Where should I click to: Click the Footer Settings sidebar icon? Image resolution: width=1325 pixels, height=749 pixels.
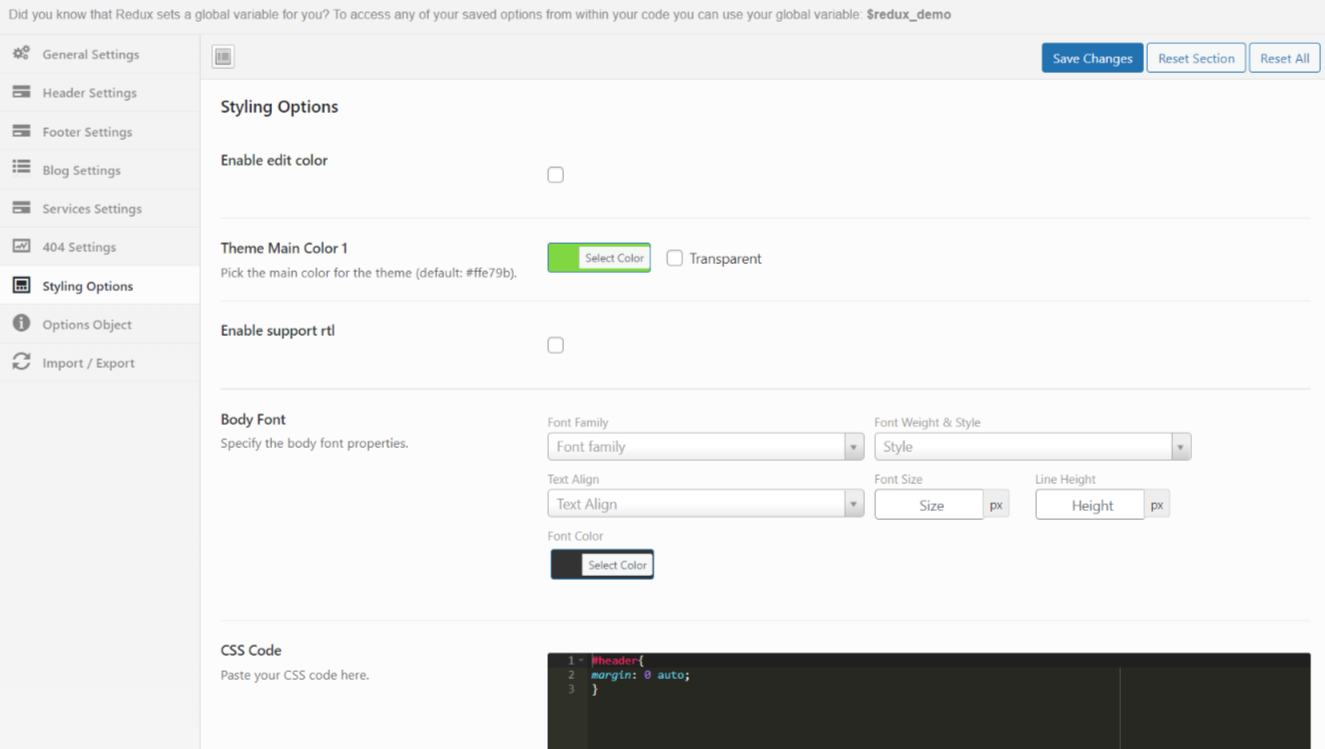21,131
